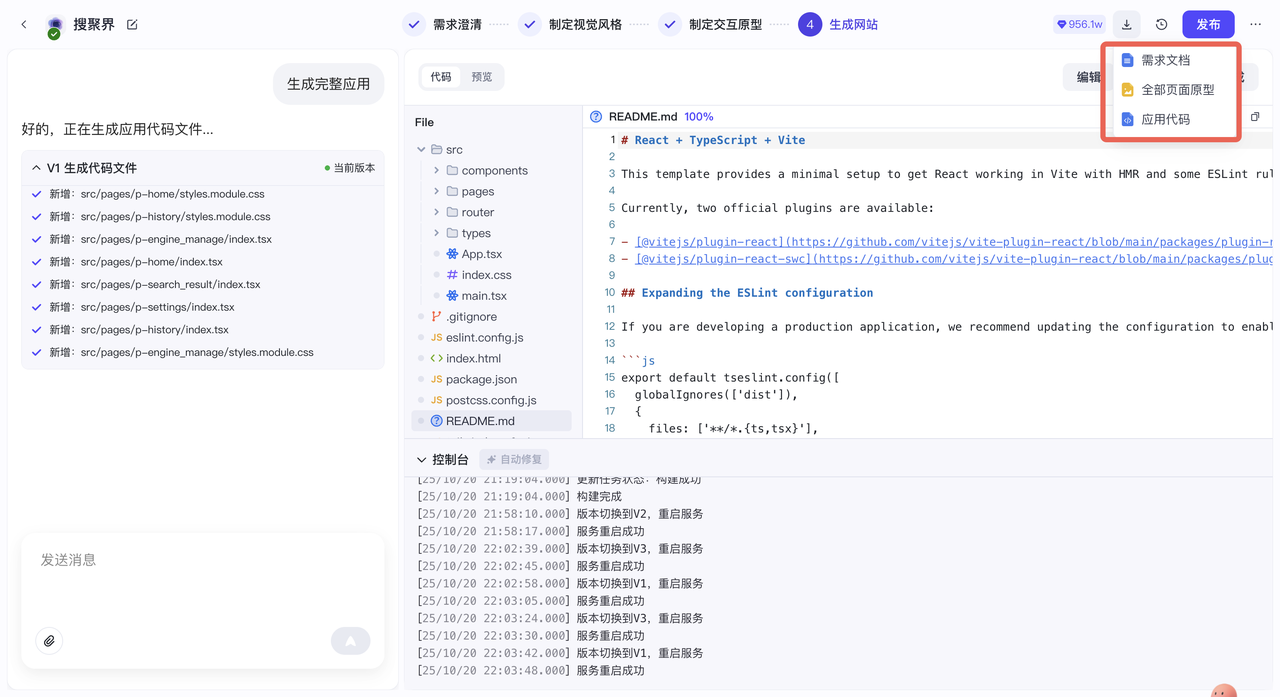This screenshot has width=1280, height=697.
Task: Click the copy icon in code header
Action: [1255, 117]
